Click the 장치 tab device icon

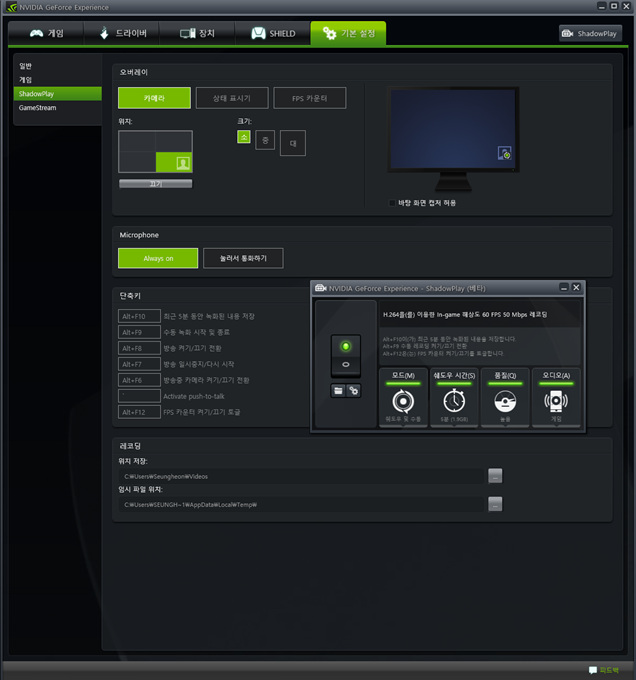click(187, 33)
